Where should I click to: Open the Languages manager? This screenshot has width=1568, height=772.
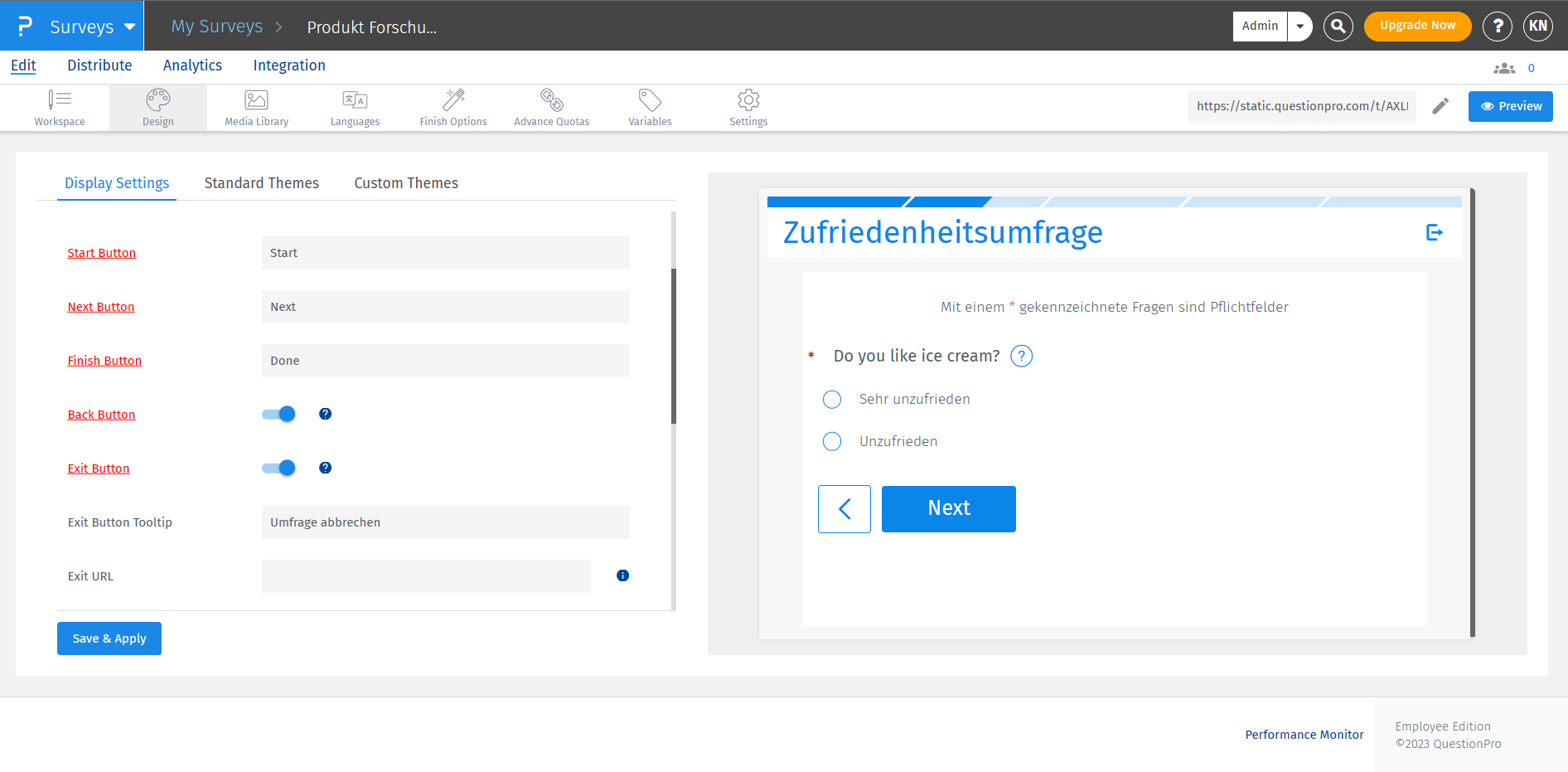pos(355,107)
